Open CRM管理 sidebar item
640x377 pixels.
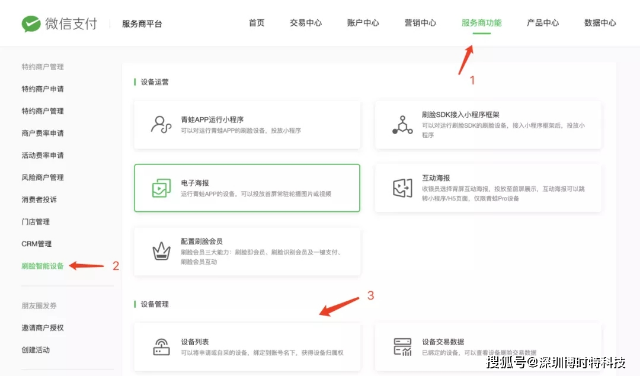click(x=36, y=244)
